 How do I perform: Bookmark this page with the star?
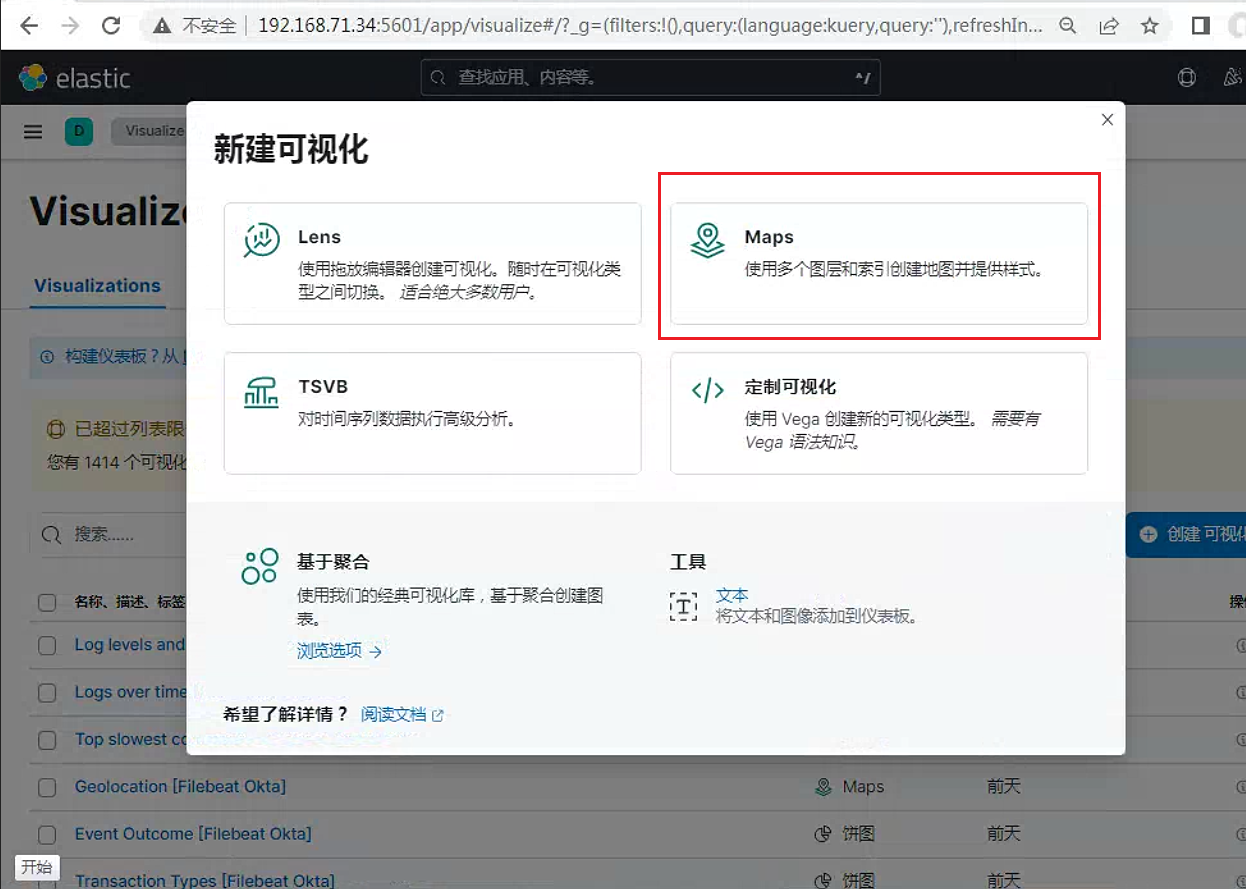coord(1149,26)
